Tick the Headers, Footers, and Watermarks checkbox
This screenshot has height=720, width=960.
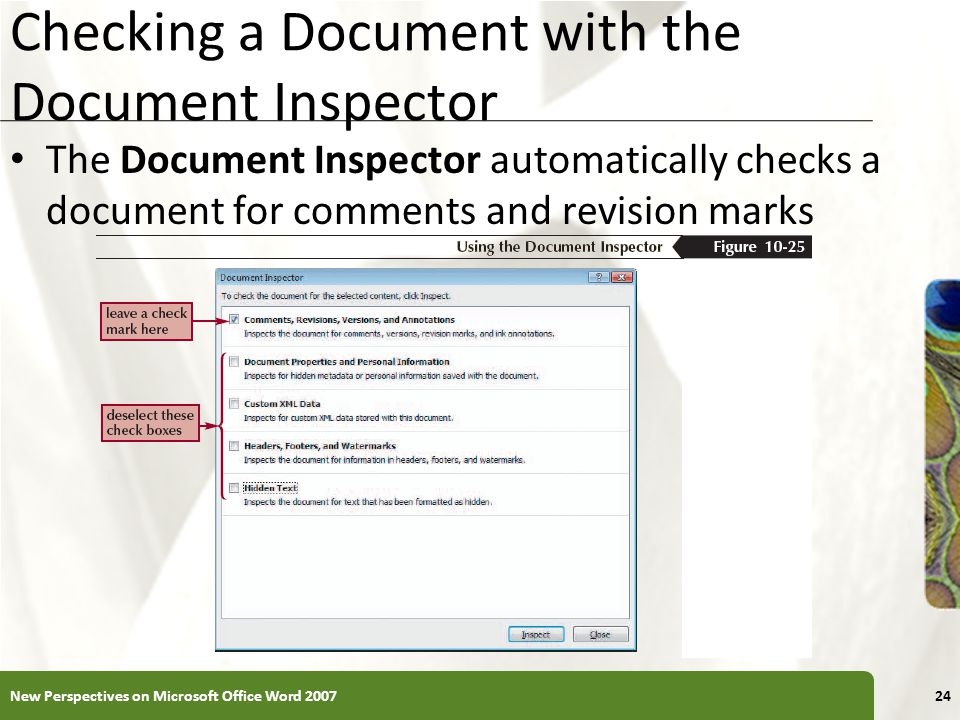(x=234, y=446)
